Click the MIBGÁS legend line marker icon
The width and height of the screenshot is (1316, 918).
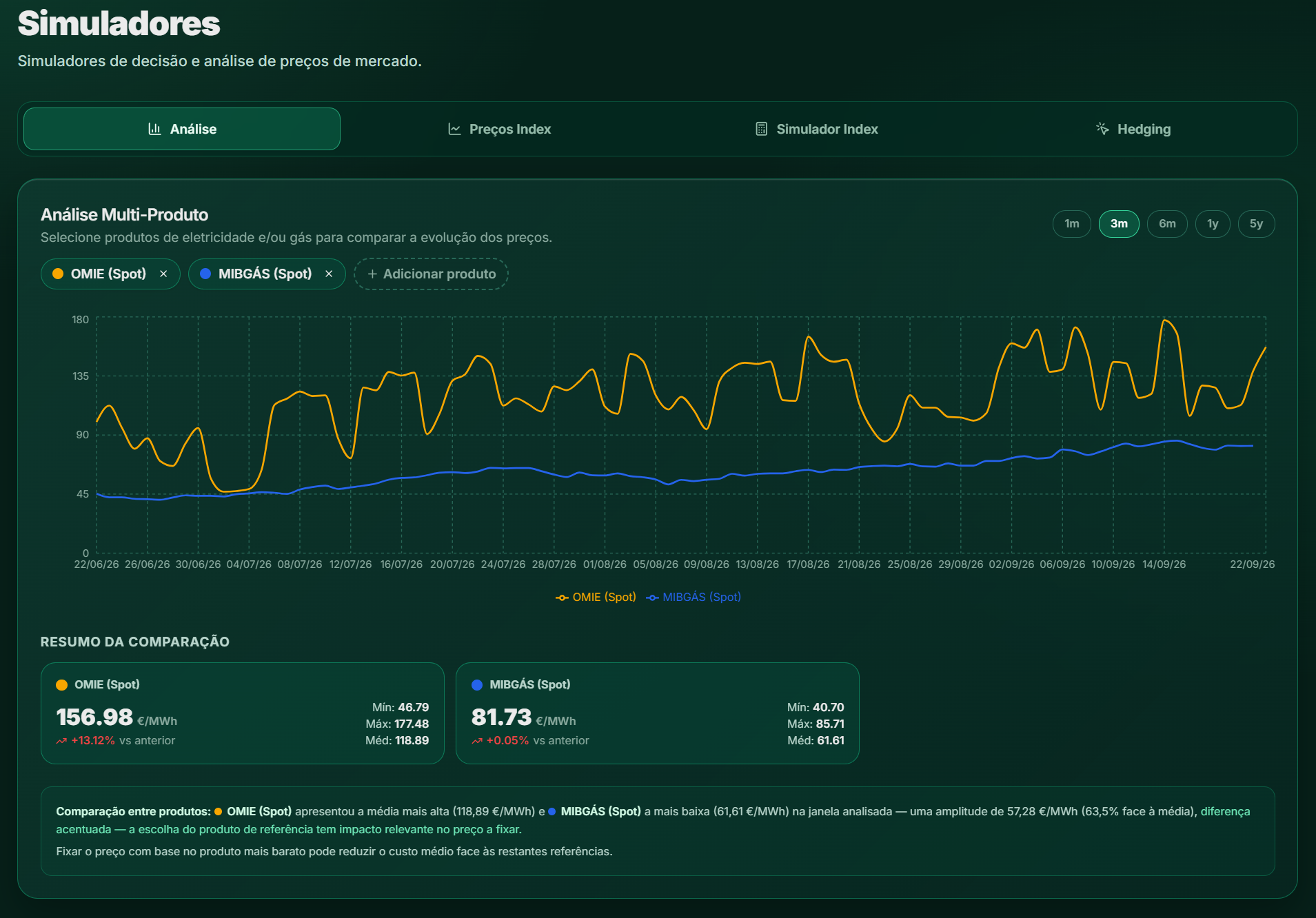coord(652,598)
